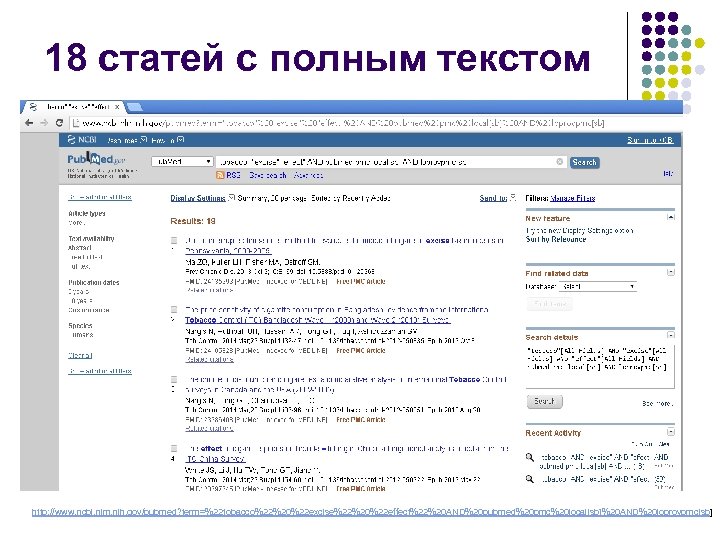This screenshot has width=720, height=540.
Task: Expand Display Settings dropdown
Action: coord(202,198)
